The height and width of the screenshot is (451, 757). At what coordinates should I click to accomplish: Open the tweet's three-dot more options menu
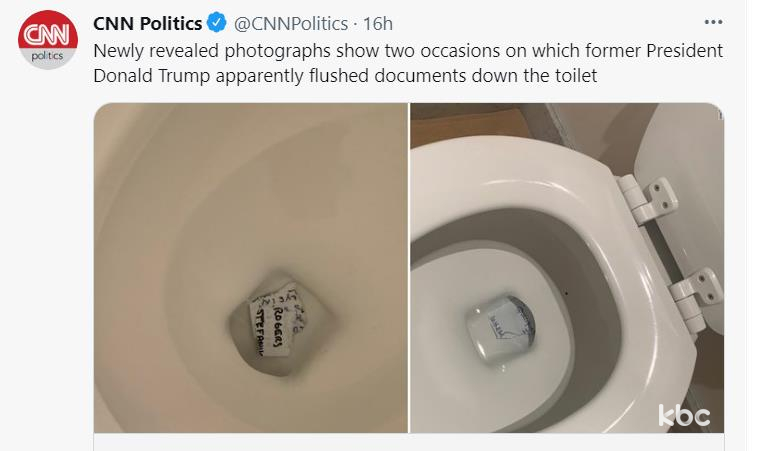(713, 22)
